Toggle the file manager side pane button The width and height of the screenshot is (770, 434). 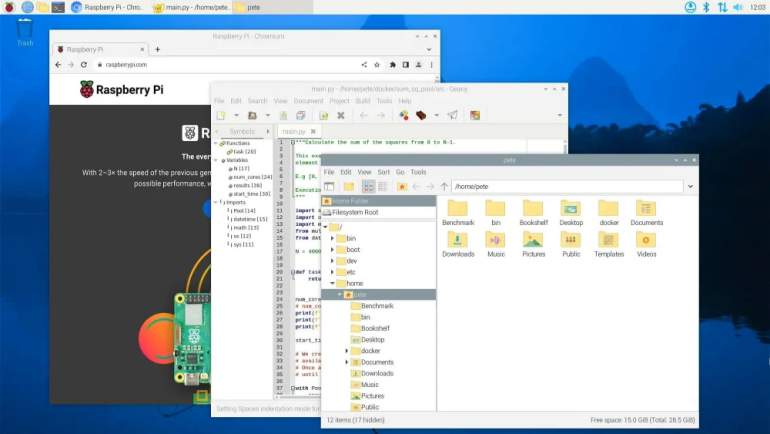(329, 186)
